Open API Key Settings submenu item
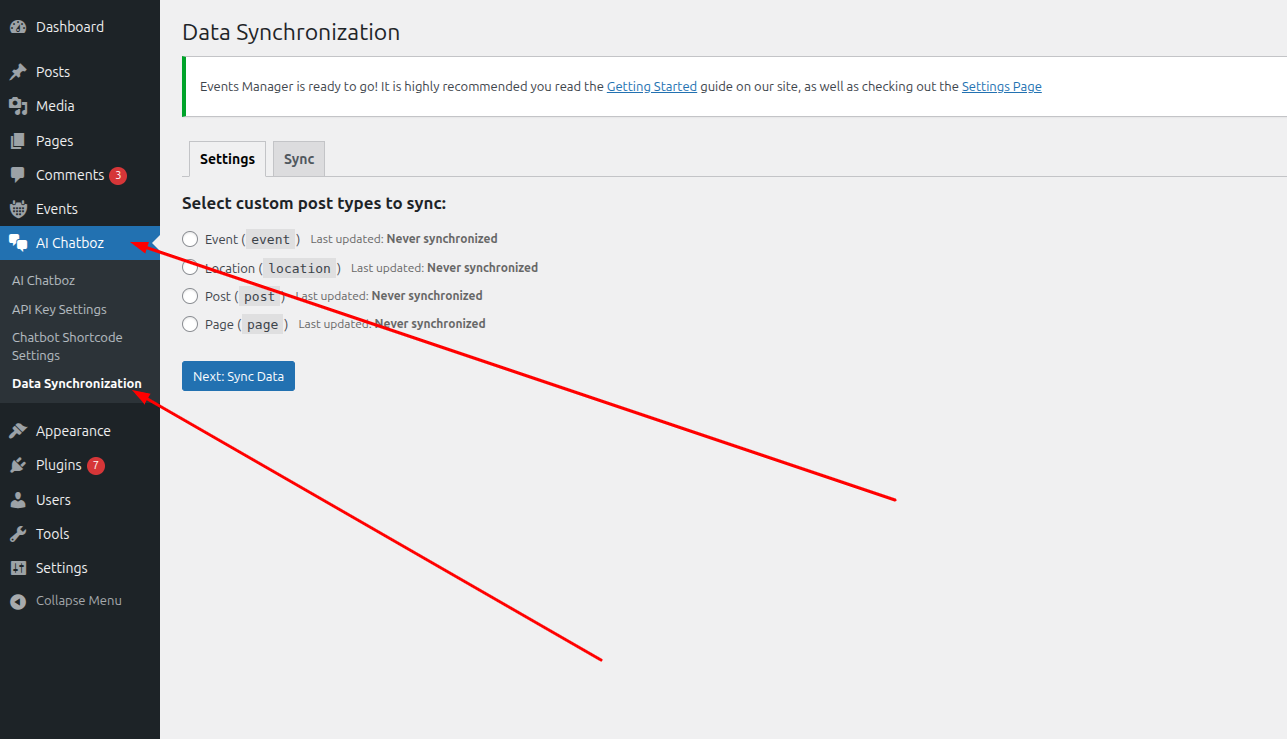The height and width of the screenshot is (739, 1287). pos(59,309)
